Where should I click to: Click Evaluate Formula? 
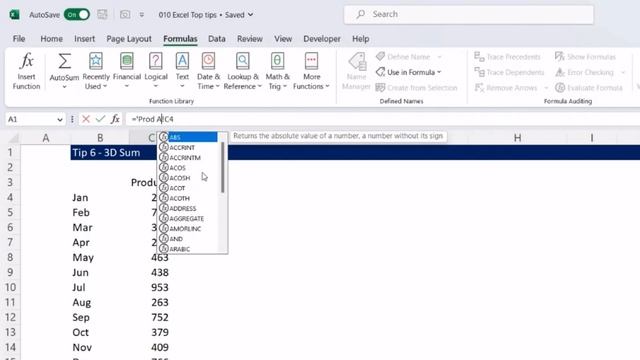589,88
